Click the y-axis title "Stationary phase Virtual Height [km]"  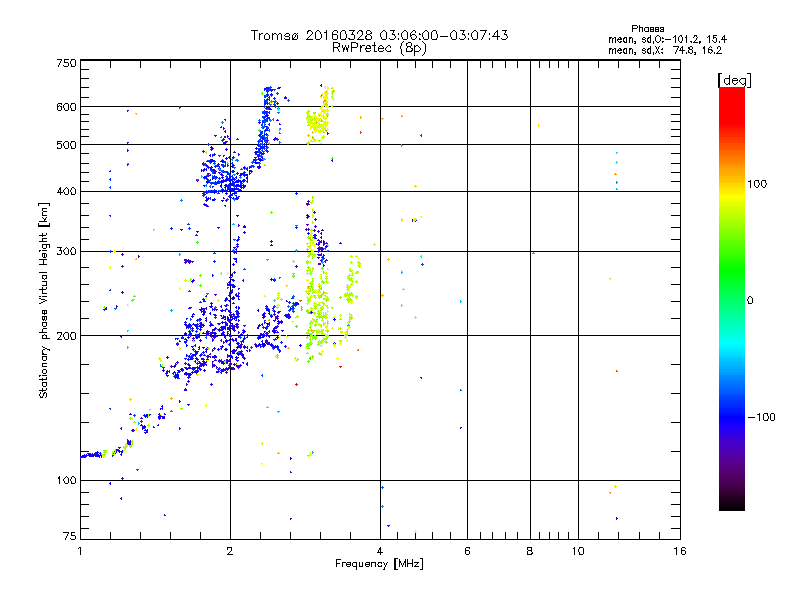coord(44,300)
